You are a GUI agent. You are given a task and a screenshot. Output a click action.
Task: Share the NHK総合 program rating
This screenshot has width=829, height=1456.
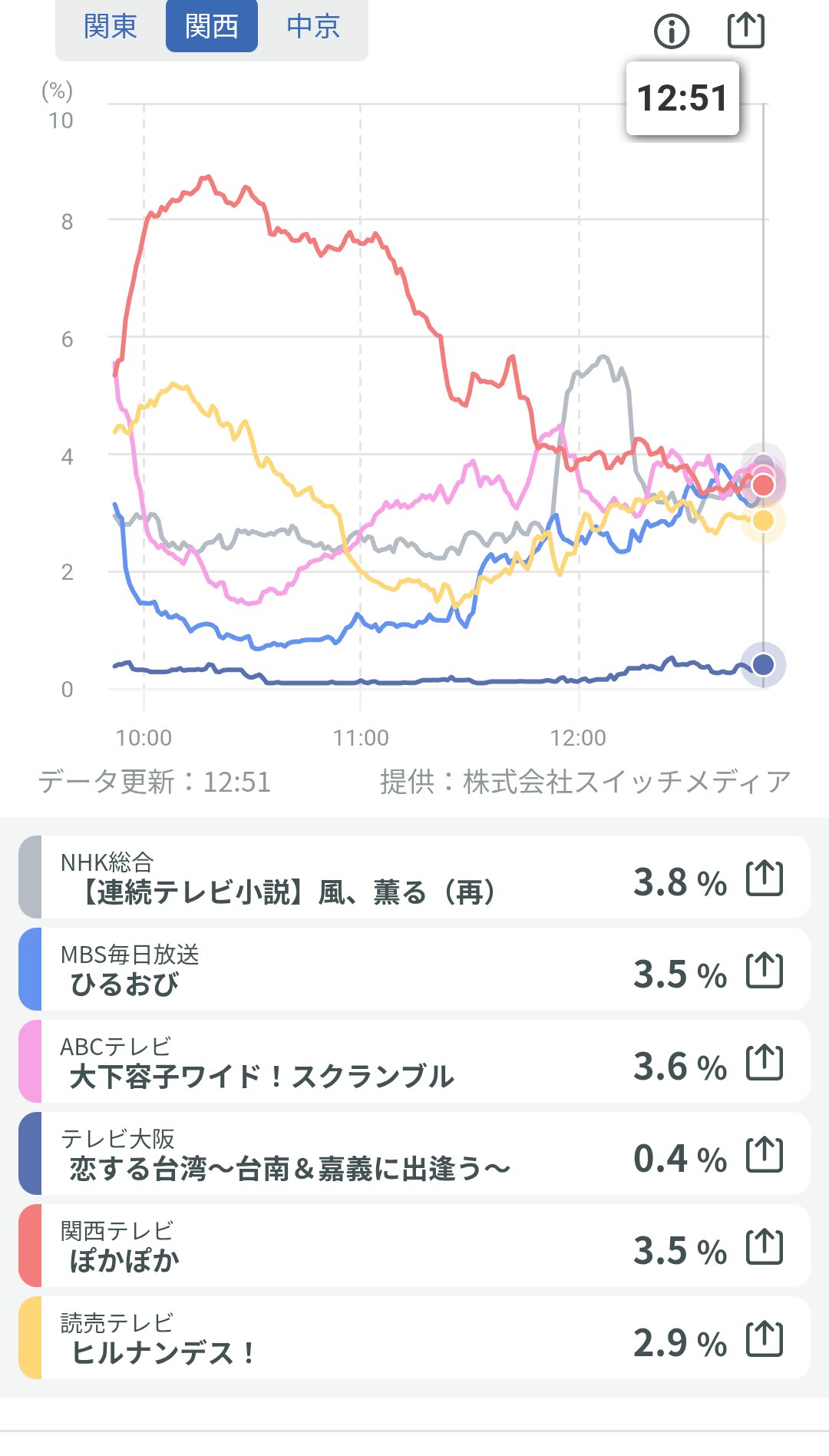(x=765, y=879)
